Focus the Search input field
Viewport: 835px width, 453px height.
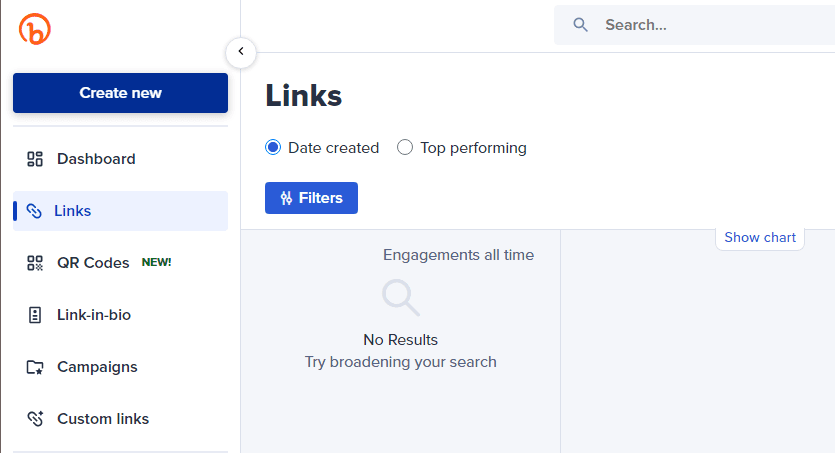[700, 25]
